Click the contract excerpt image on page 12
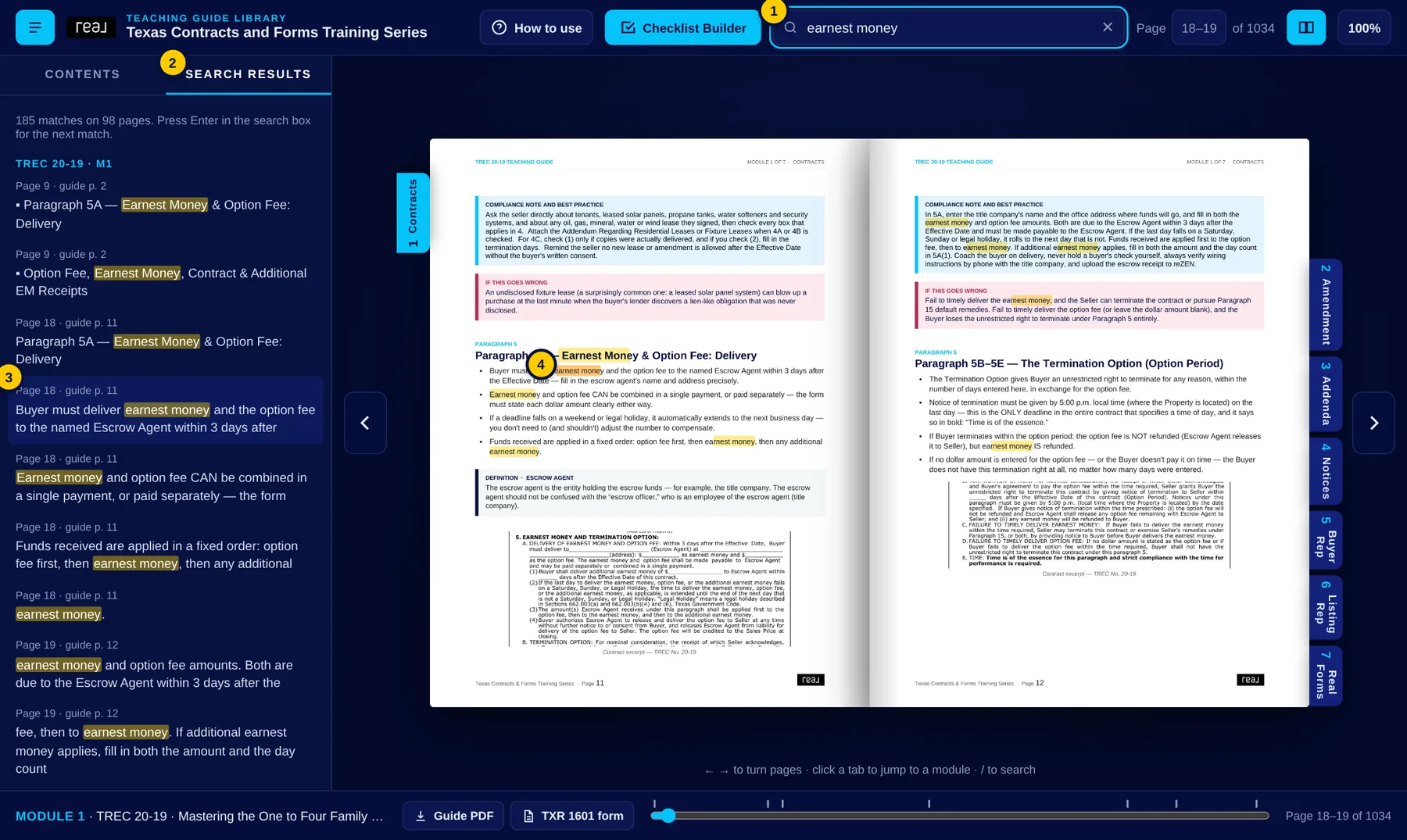The width and height of the screenshot is (1407, 840). [1090, 525]
